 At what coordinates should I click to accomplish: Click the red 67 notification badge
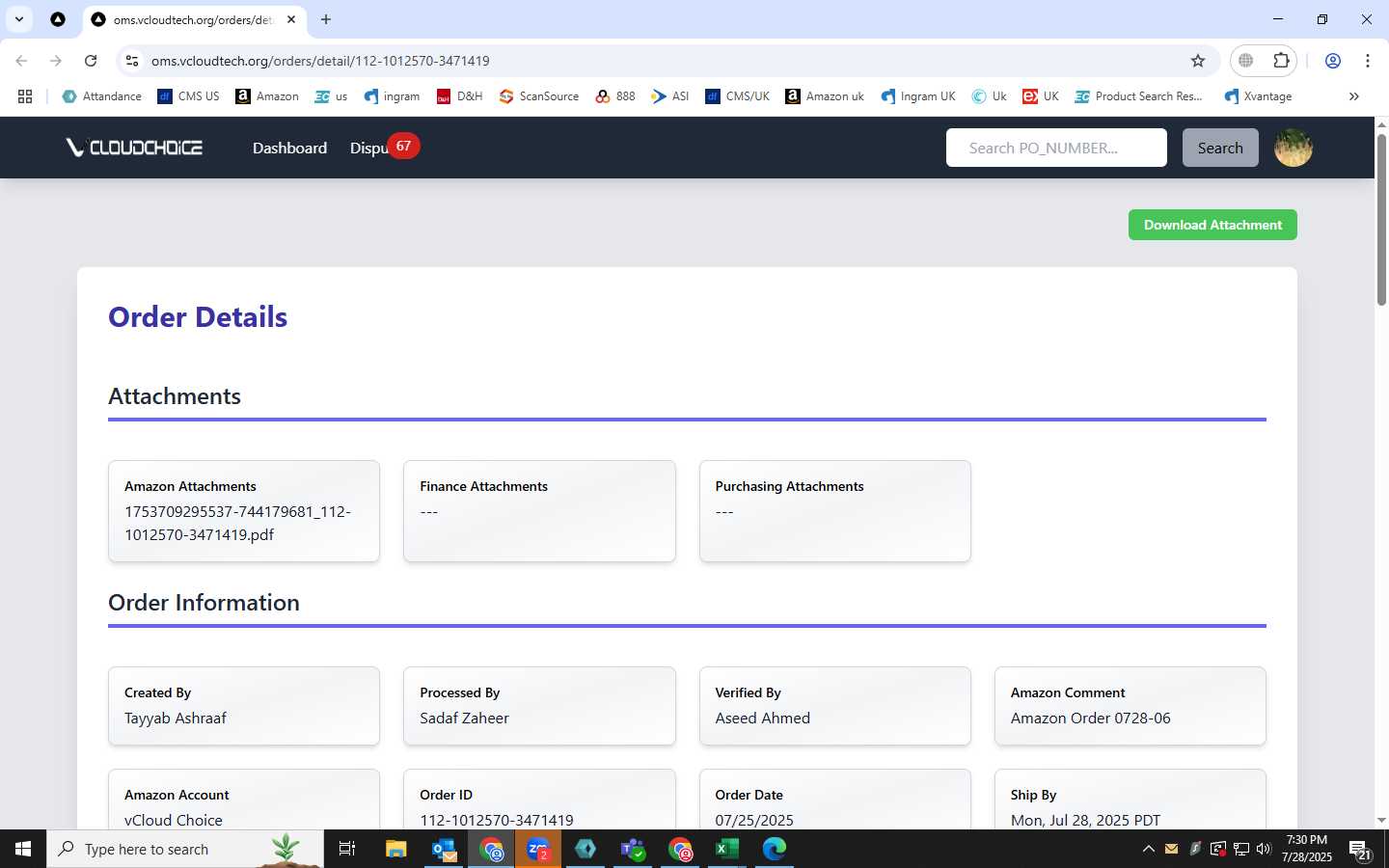tap(403, 146)
